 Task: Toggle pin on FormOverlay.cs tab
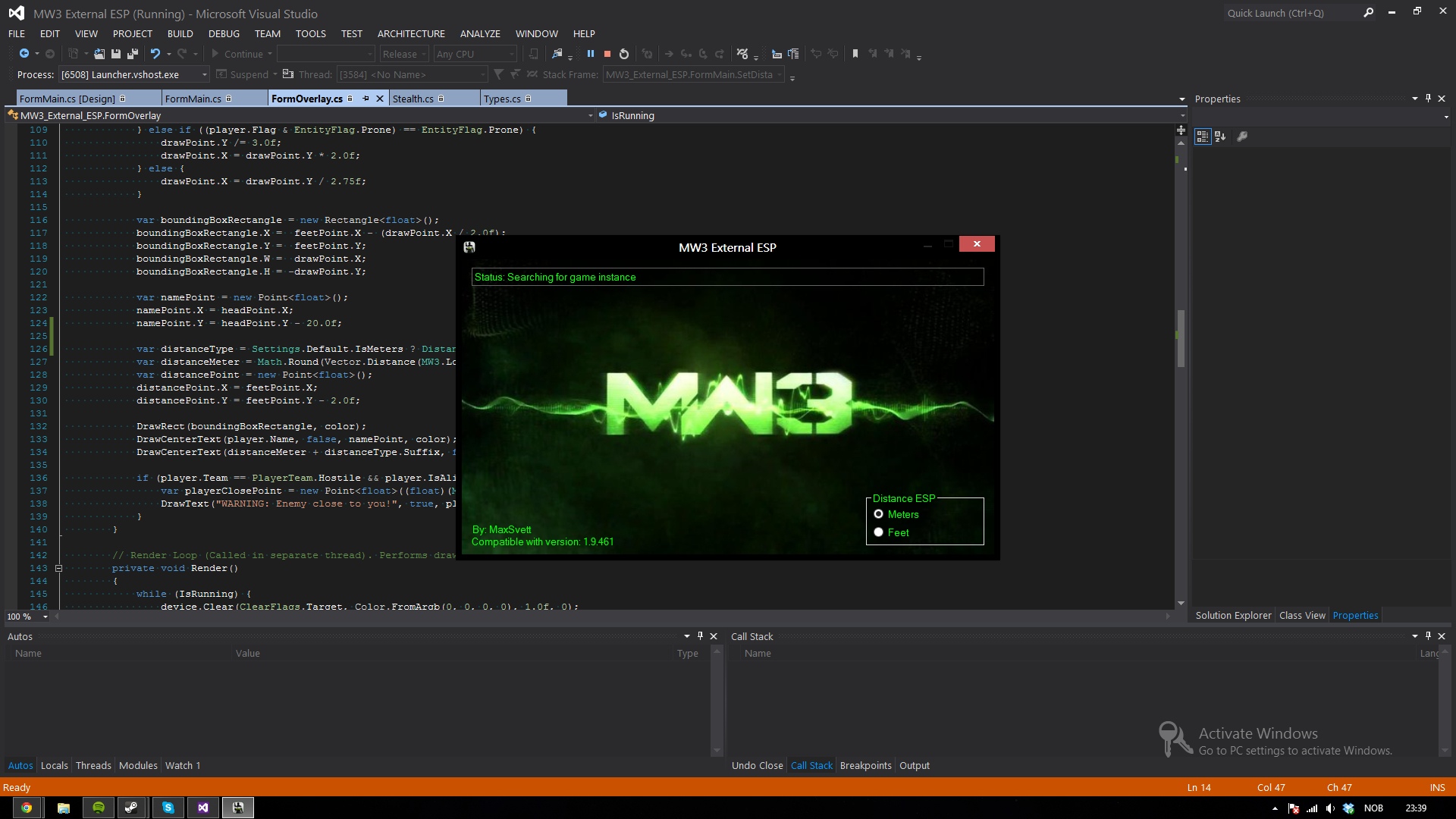tap(366, 99)
